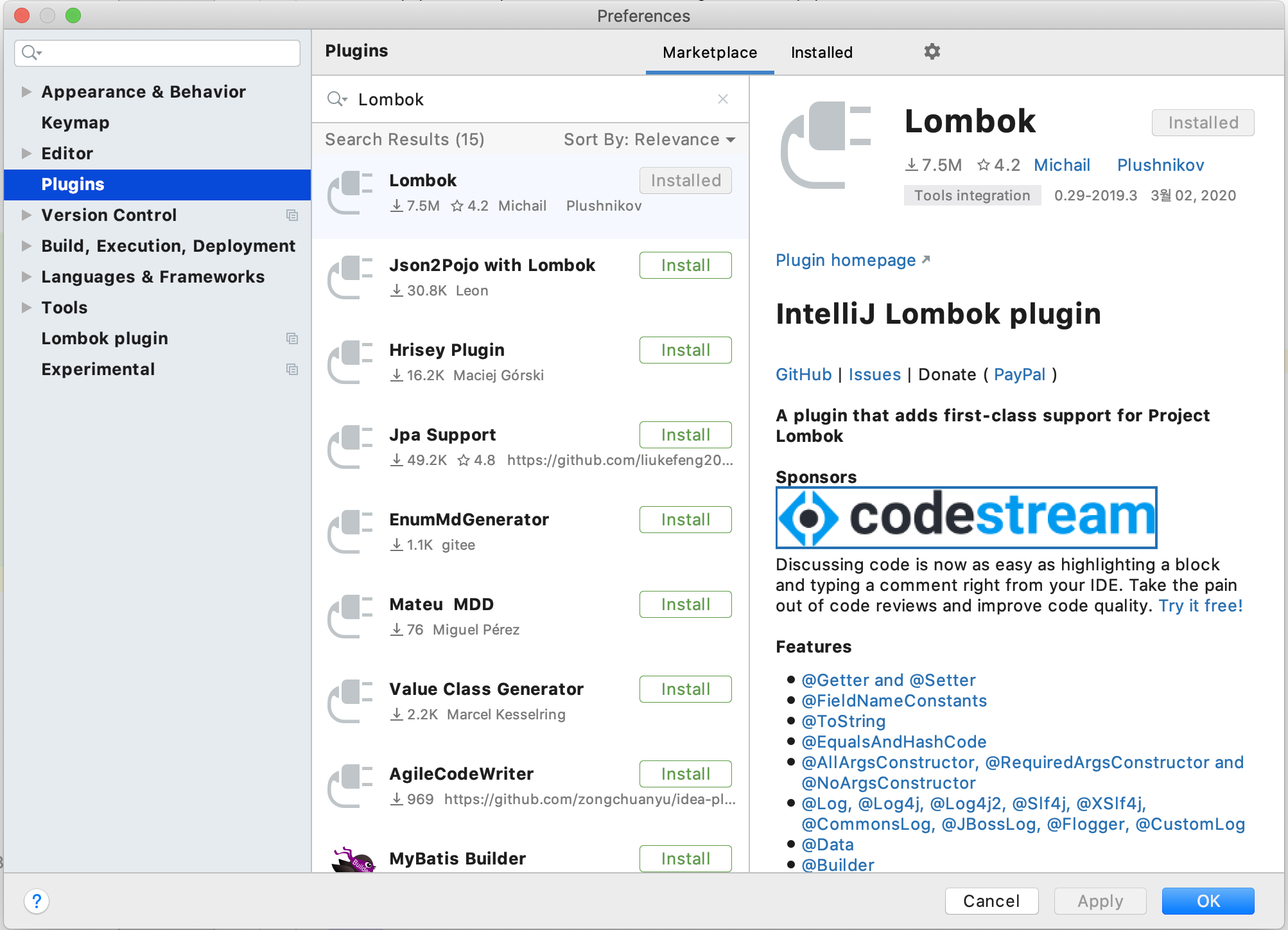The image size is (1288, 930).
Task: Click the project-level icon beside Experimental
Action: pyautogui.click(x=292, y=369)
